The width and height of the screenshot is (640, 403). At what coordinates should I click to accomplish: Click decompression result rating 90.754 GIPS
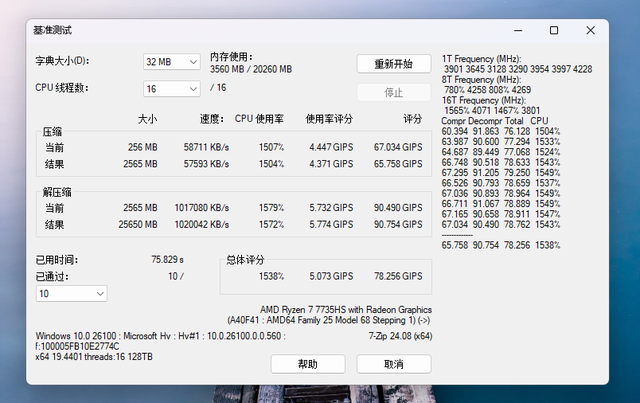point(398,224)
